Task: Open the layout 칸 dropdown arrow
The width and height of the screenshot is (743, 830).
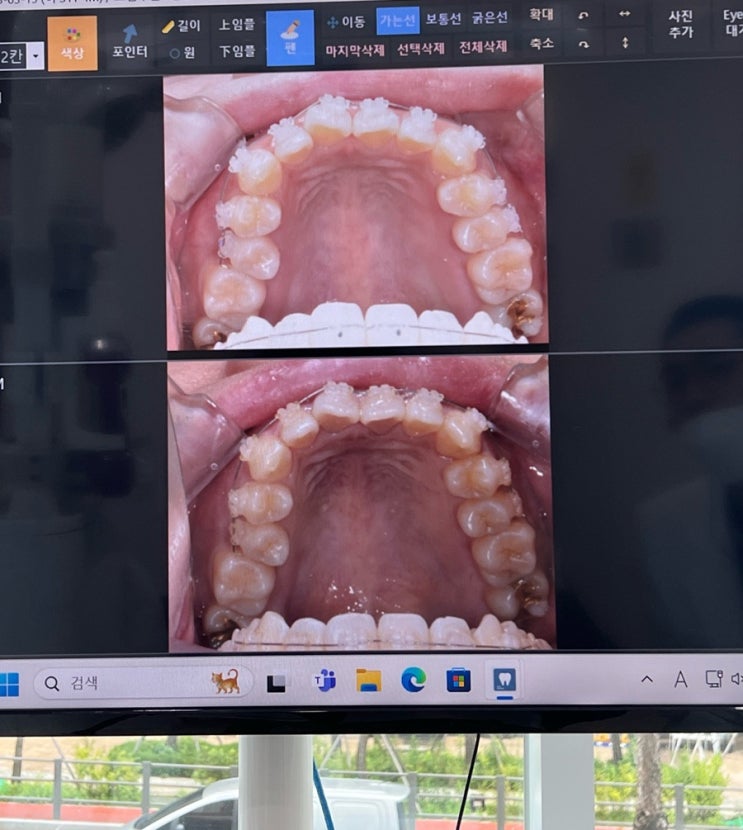Action: 37,56
